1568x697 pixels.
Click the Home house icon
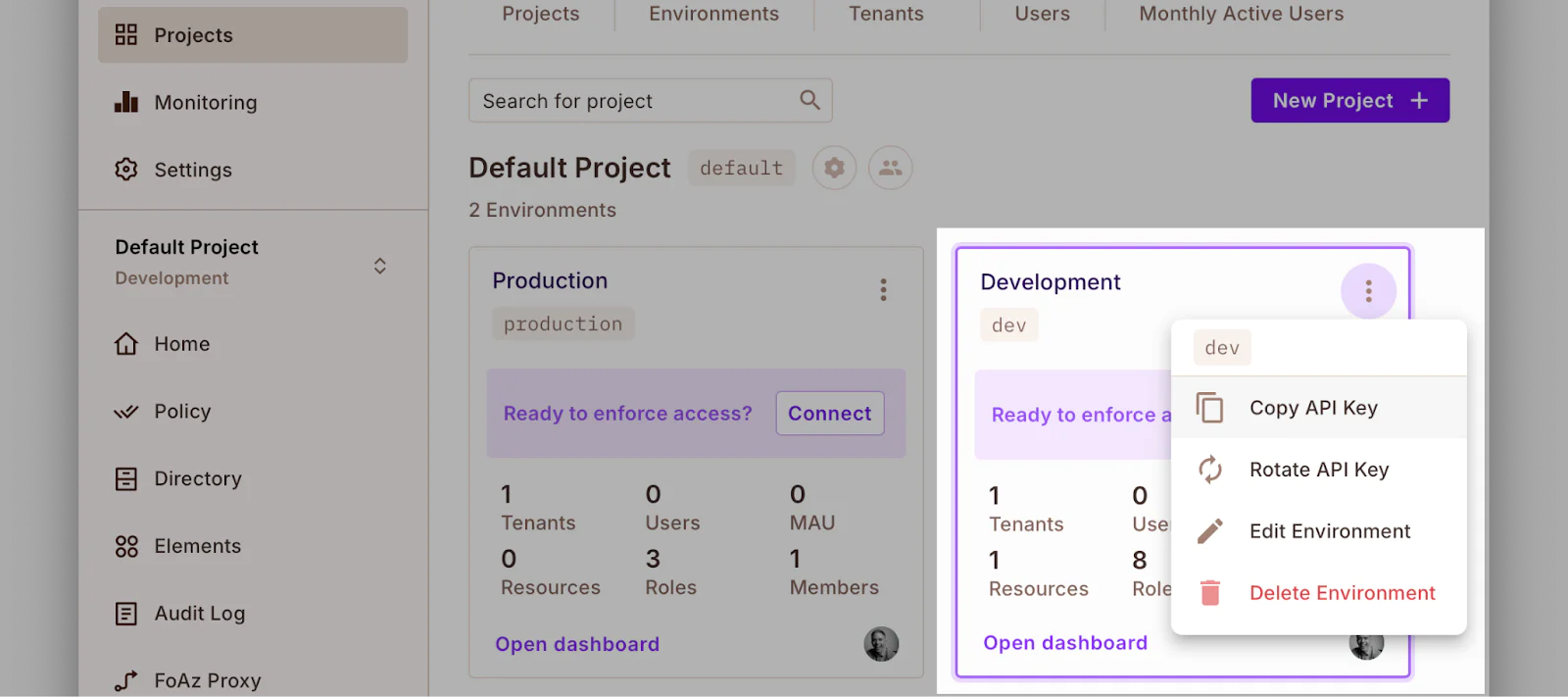coord(126,344)
